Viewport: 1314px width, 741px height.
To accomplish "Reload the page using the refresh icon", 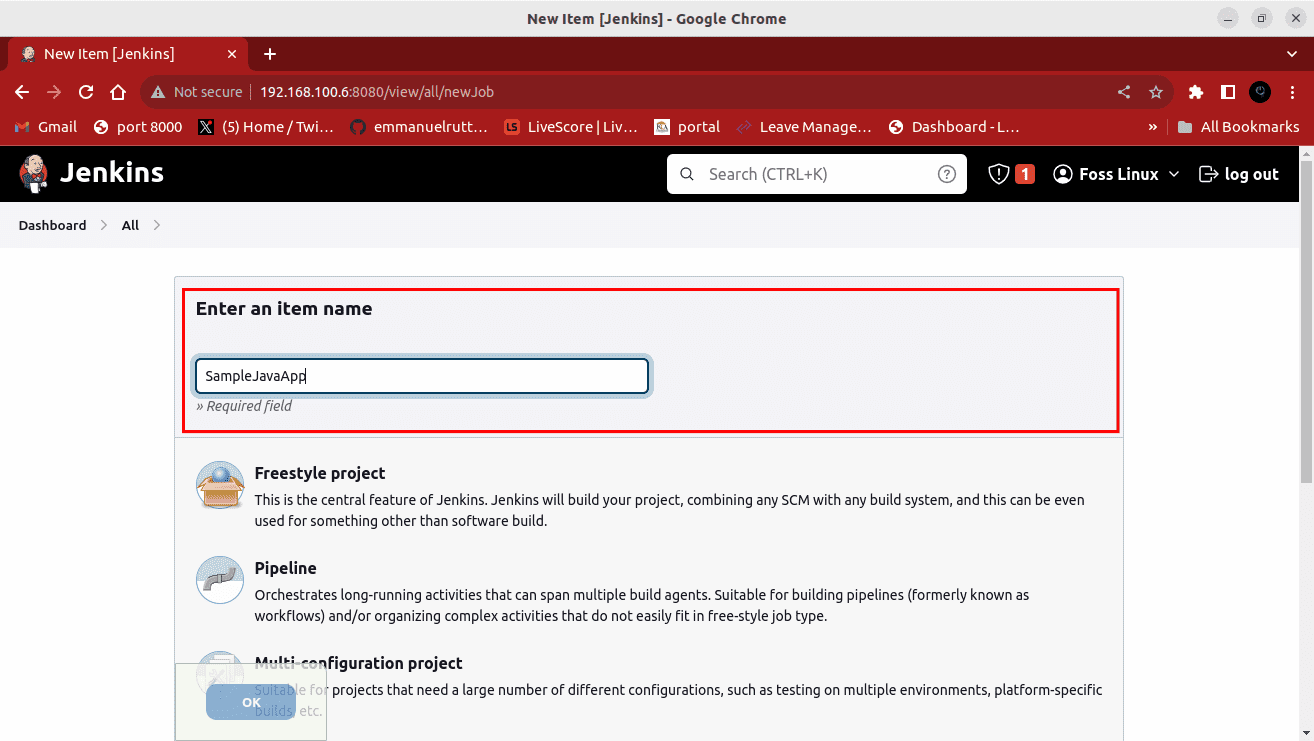I will [86, 92].
